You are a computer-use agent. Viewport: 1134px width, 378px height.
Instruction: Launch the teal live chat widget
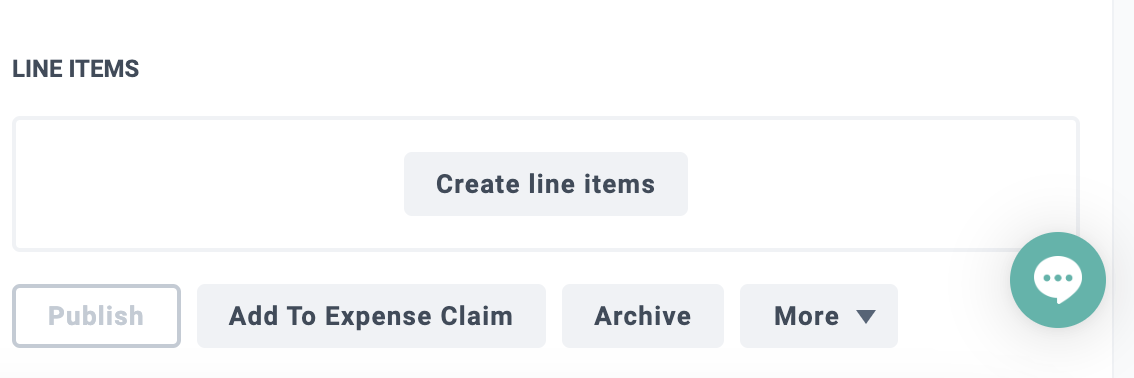[x=1057, y=280]
